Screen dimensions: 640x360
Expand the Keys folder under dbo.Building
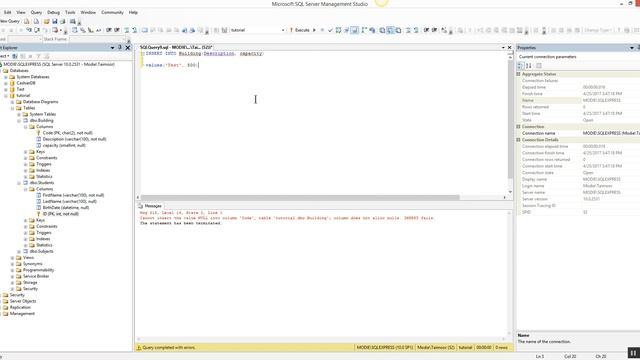coord(25,151)
